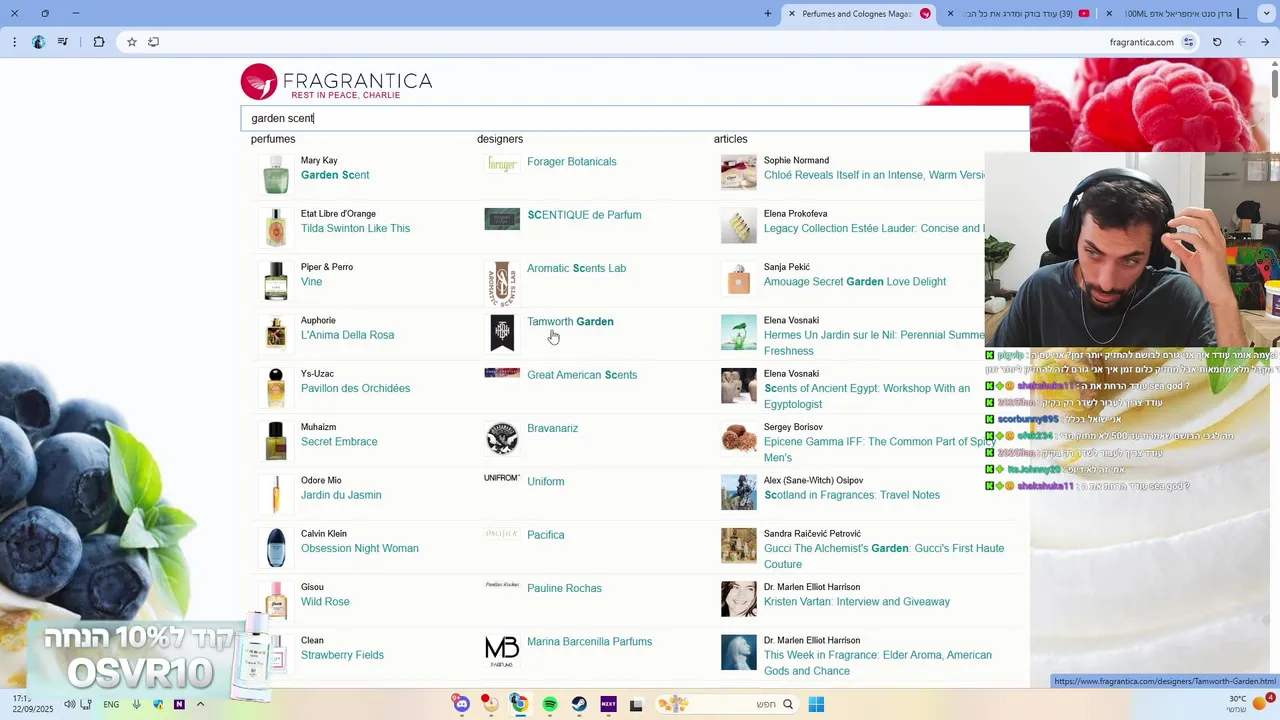Open the Secret Embrace perfume link
Image resolution: width=1280 pixels, height=720 pixels.
[x=339, y=442]
